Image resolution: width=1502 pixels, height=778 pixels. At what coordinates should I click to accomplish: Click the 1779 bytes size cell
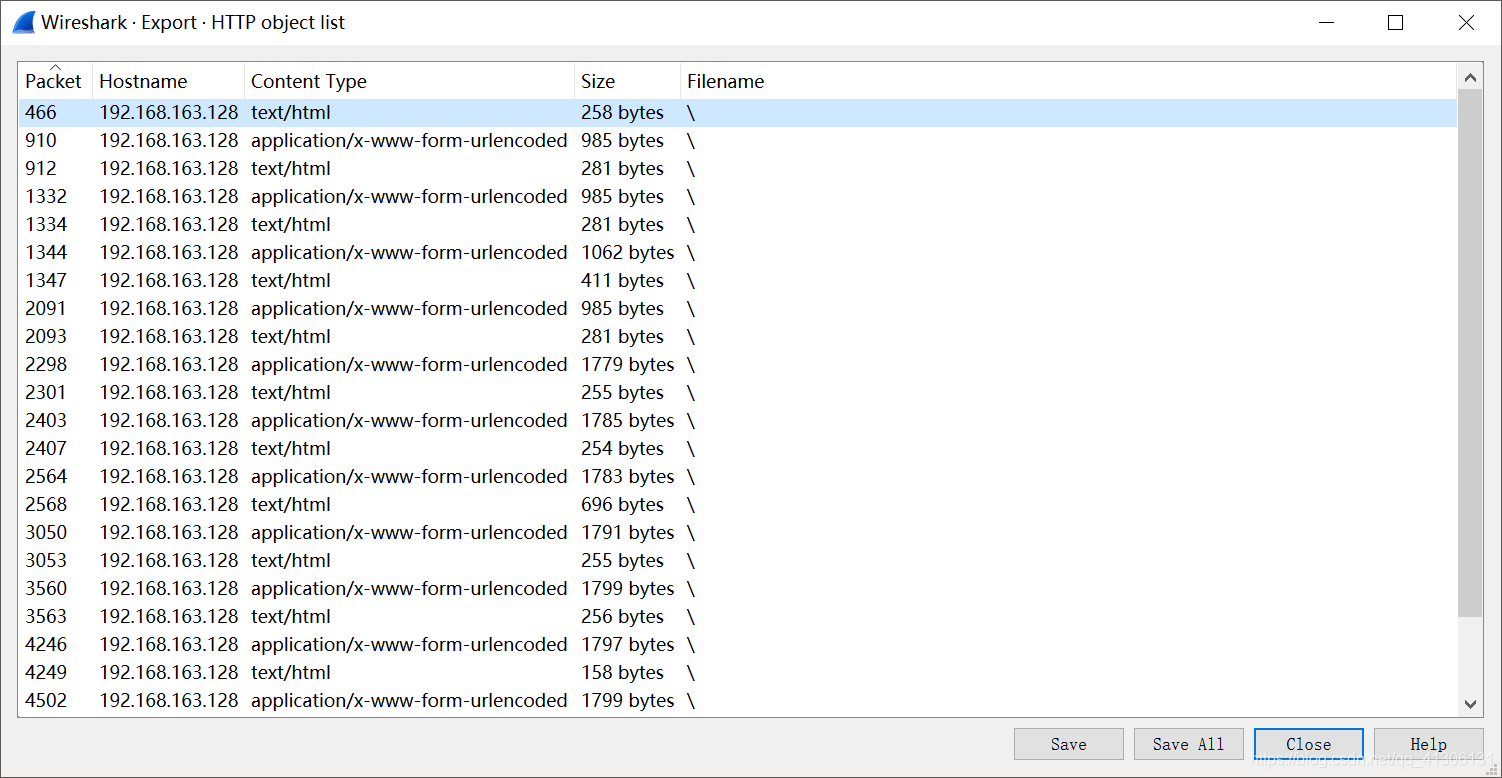coord(628,365)
